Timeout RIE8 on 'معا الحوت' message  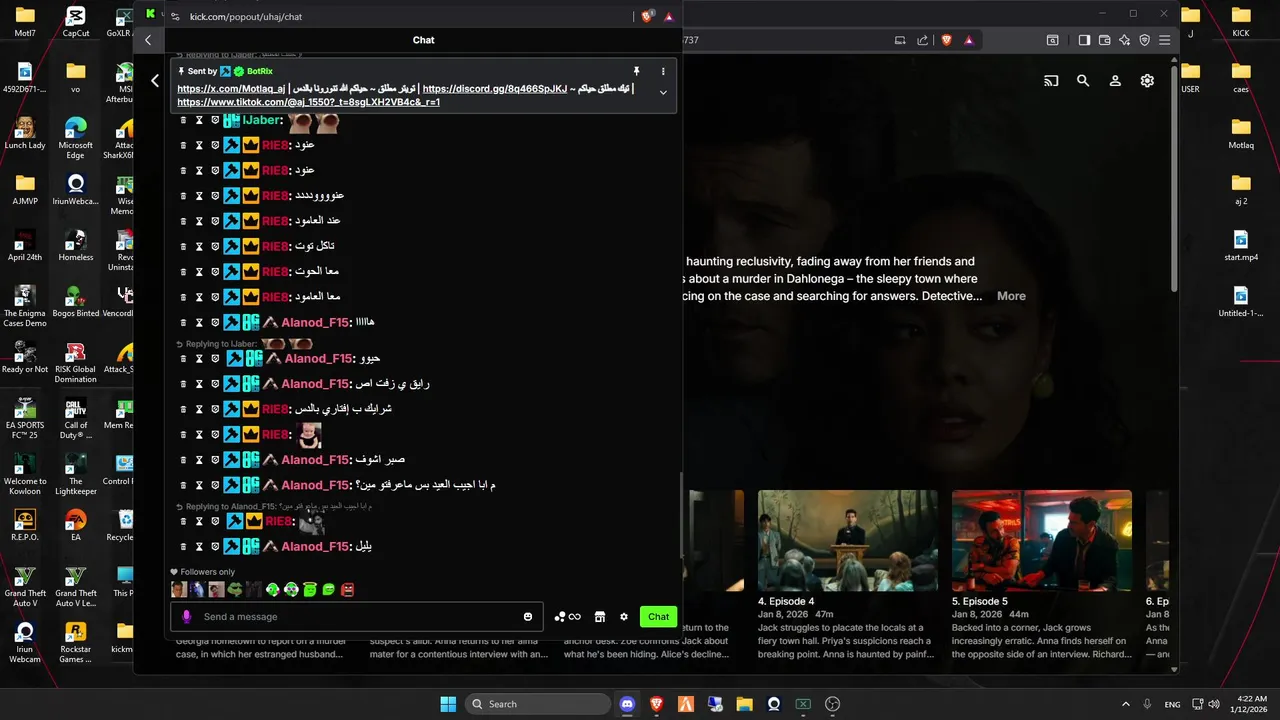point(199,272)
